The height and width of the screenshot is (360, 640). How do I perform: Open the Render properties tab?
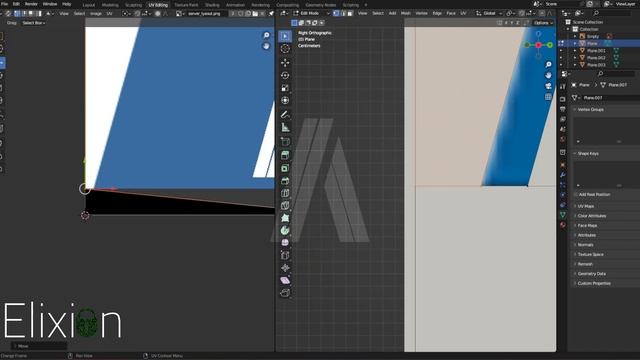pyautogui.click(x=563, y=99)
